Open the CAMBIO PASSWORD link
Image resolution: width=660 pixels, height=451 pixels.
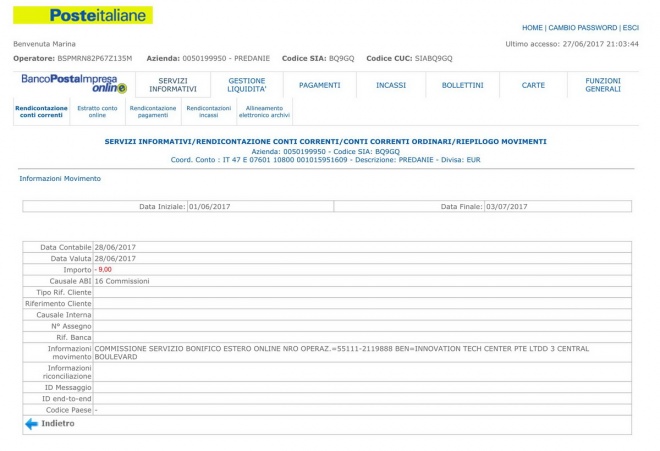582,28
